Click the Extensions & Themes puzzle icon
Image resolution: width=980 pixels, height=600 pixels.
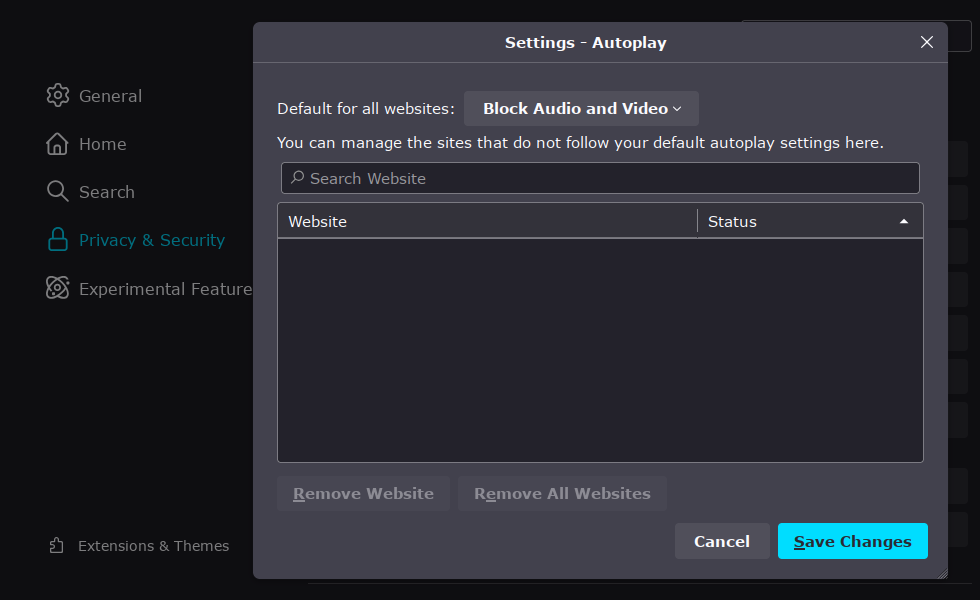(57, 546)
